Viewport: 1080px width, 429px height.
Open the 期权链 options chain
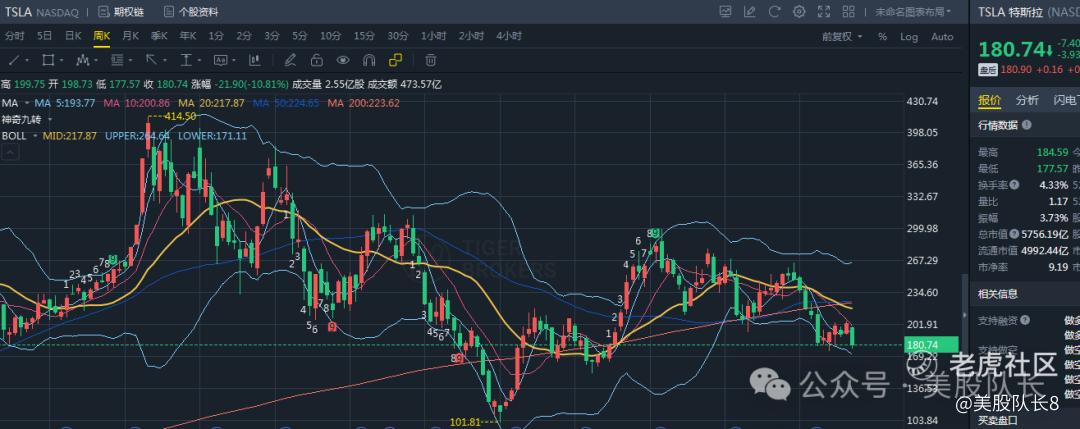(121, 12)
